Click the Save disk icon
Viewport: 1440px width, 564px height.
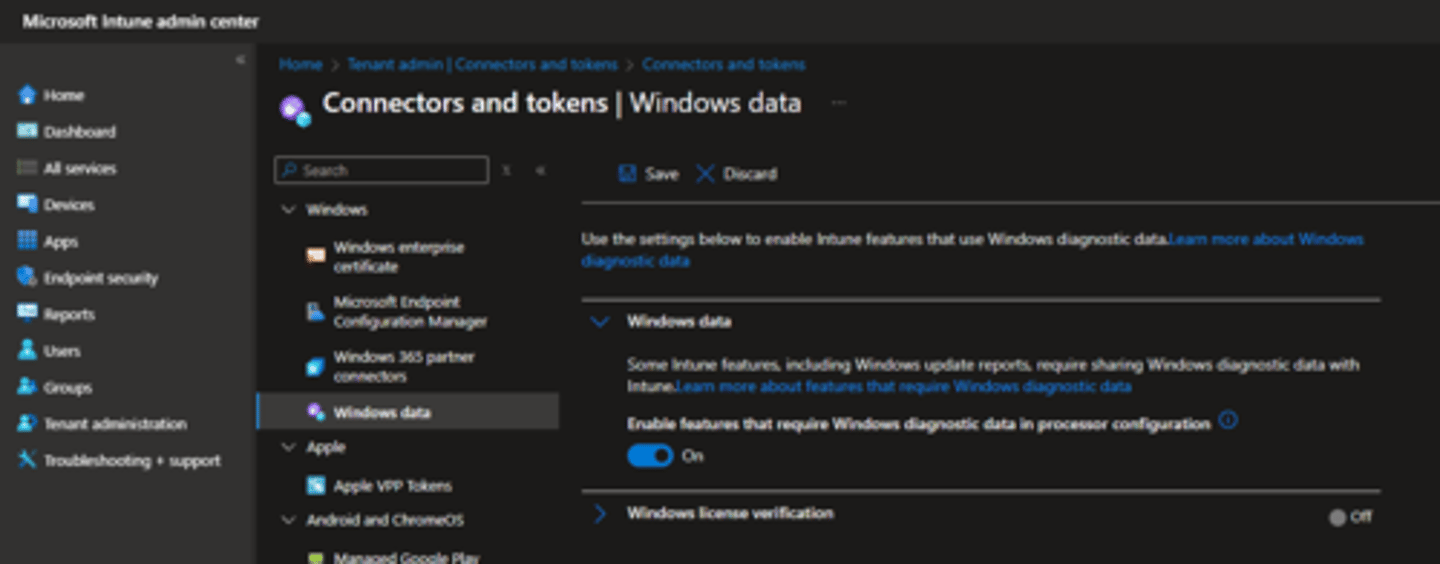[627, 173]
